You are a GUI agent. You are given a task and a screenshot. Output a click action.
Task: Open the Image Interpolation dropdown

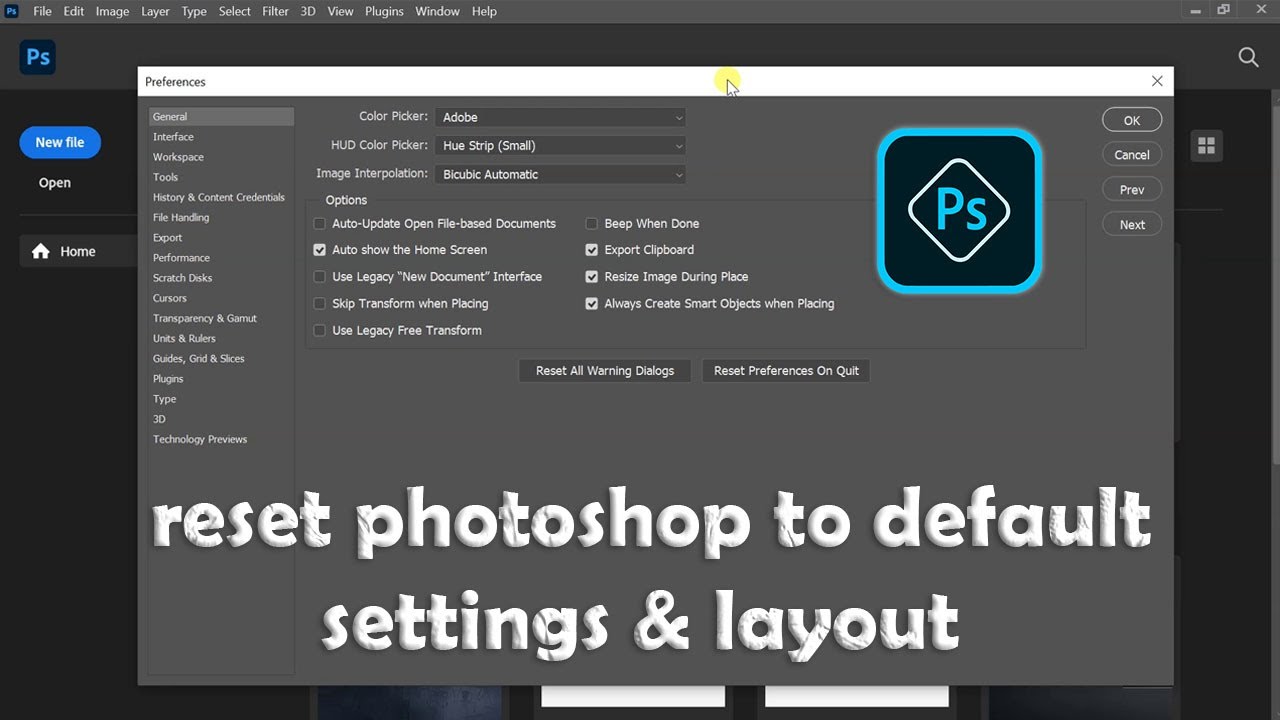(x=560, y=174)
